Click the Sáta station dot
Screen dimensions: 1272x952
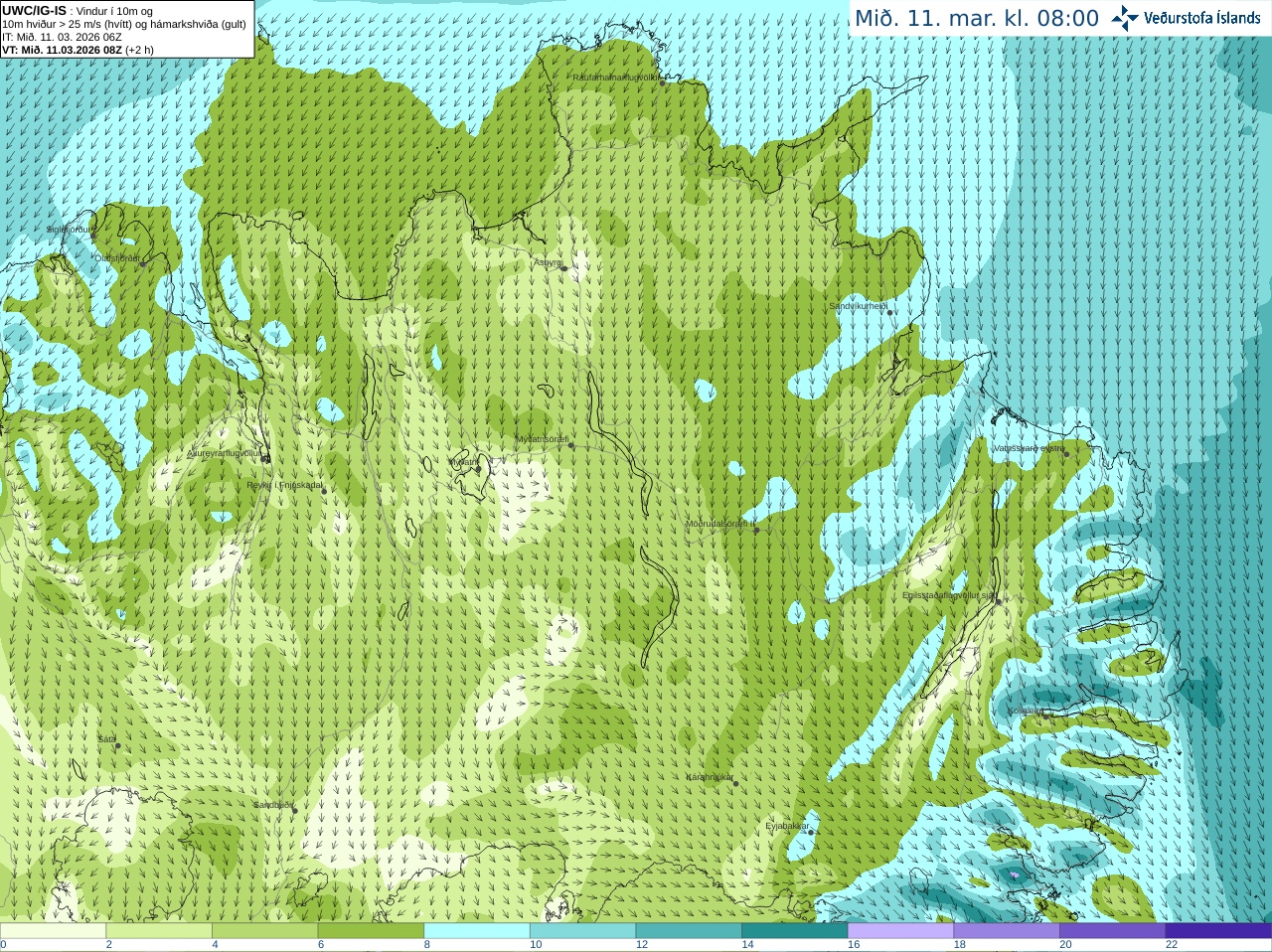point(117,745)
